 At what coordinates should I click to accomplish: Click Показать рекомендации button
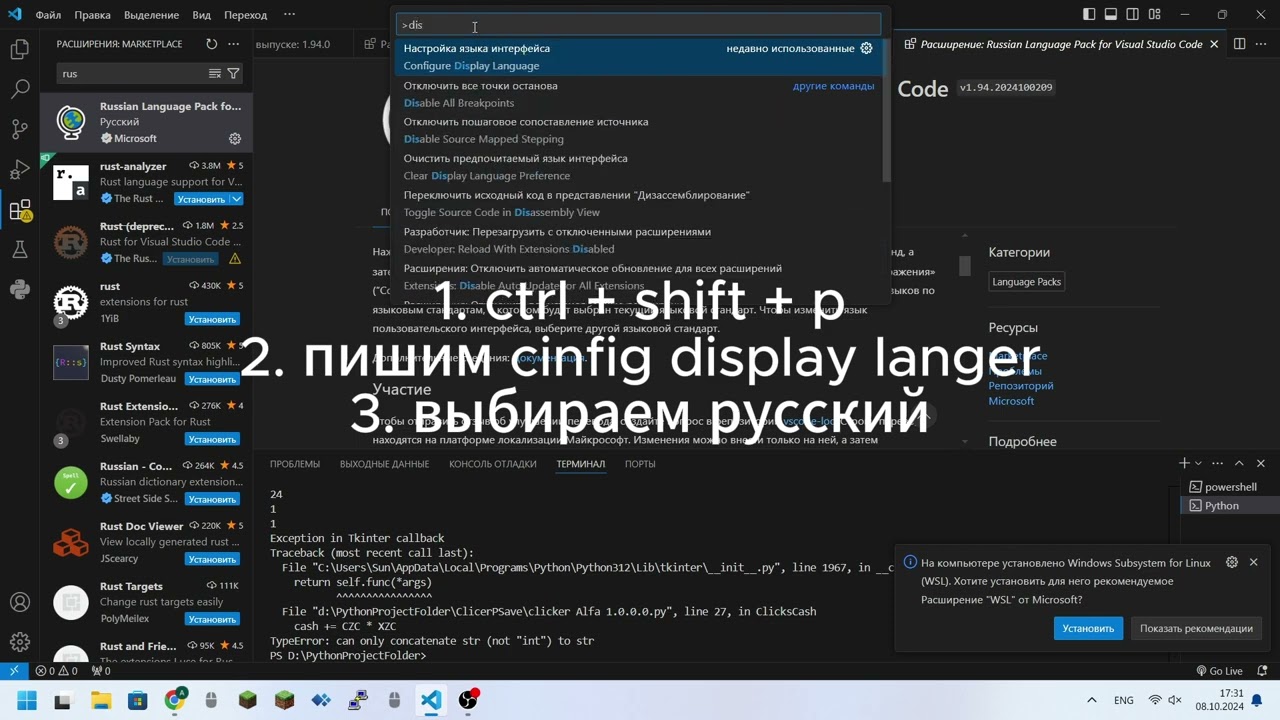pyautogui.click(x=1196, y=628)
